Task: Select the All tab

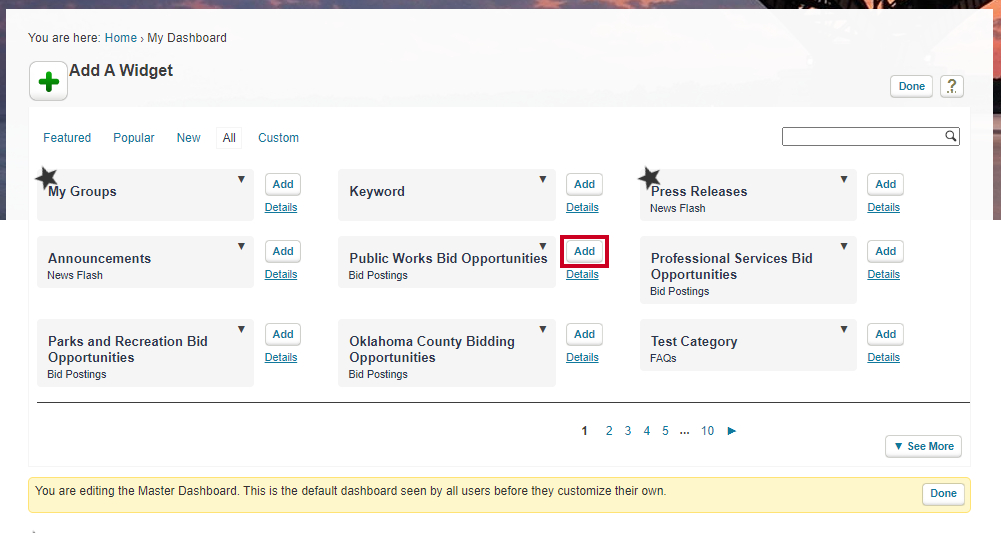Action: (229, 138)
